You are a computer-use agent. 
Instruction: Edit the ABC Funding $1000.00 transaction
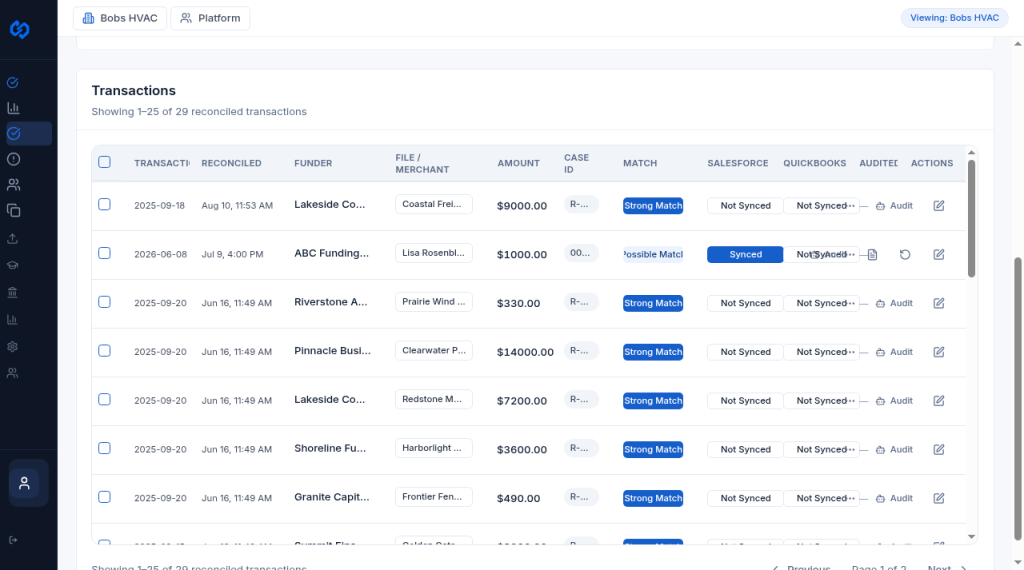point(938,255)
